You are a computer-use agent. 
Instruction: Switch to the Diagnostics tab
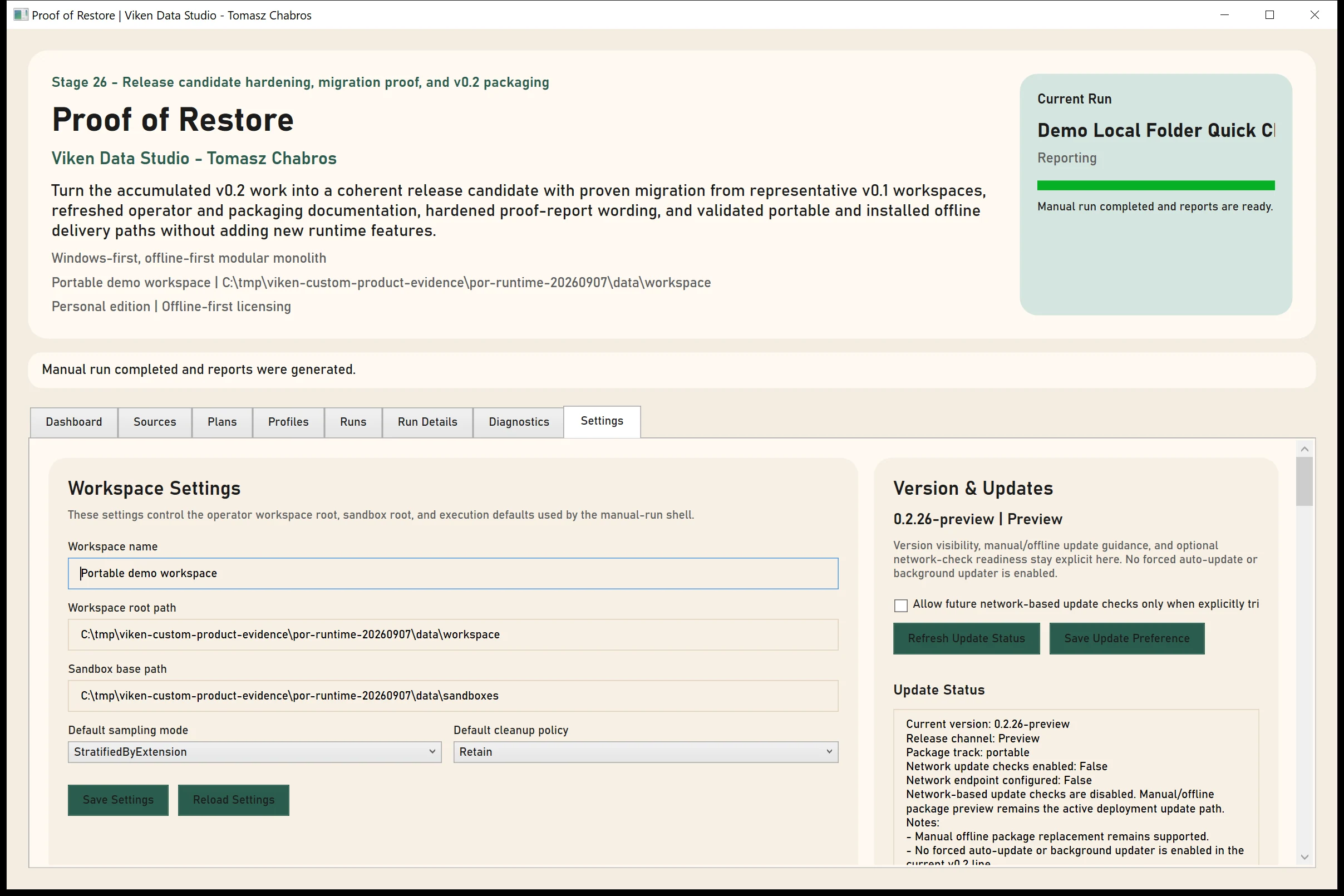[519, 422]
